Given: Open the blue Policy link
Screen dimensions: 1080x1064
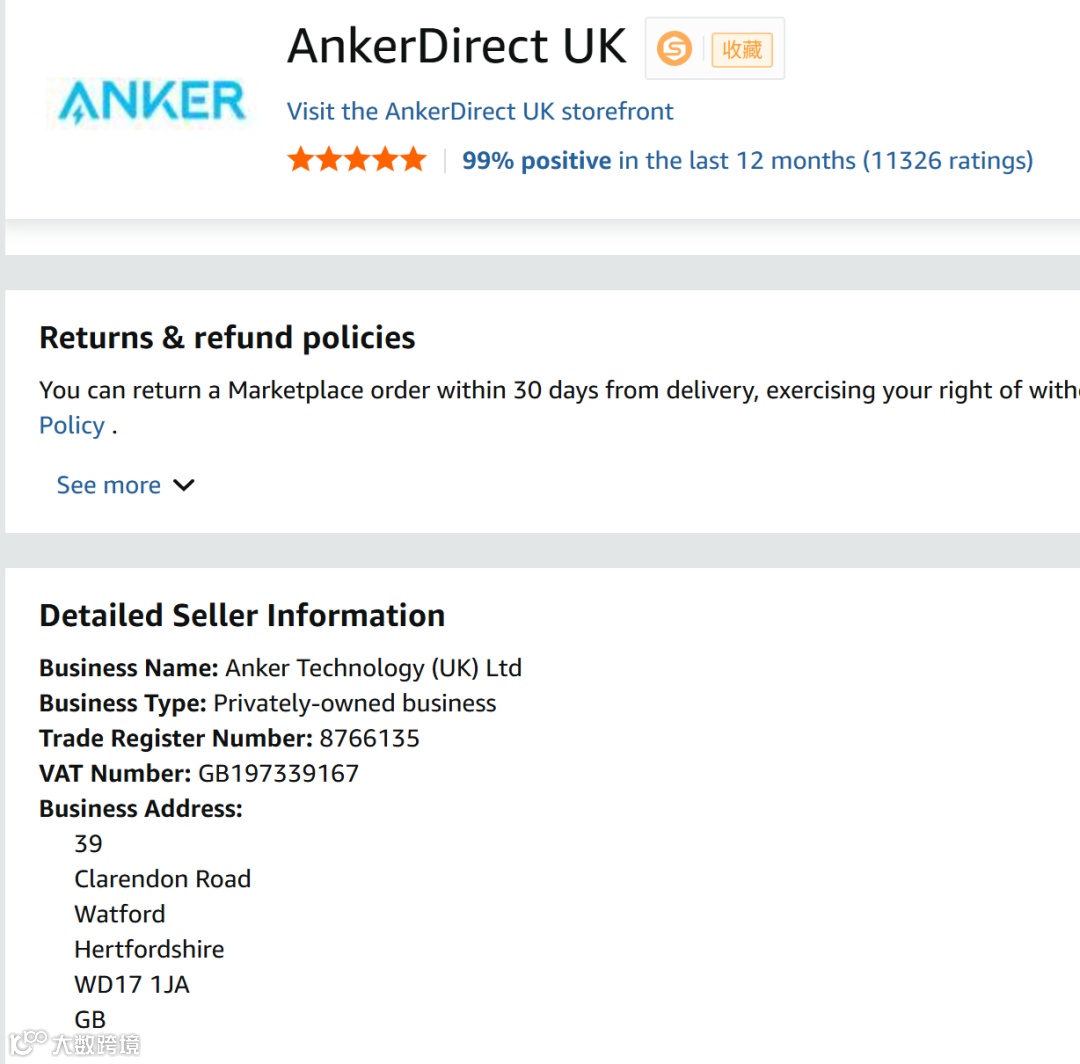Looking at the screenshot, I should [x=72, y=425].
